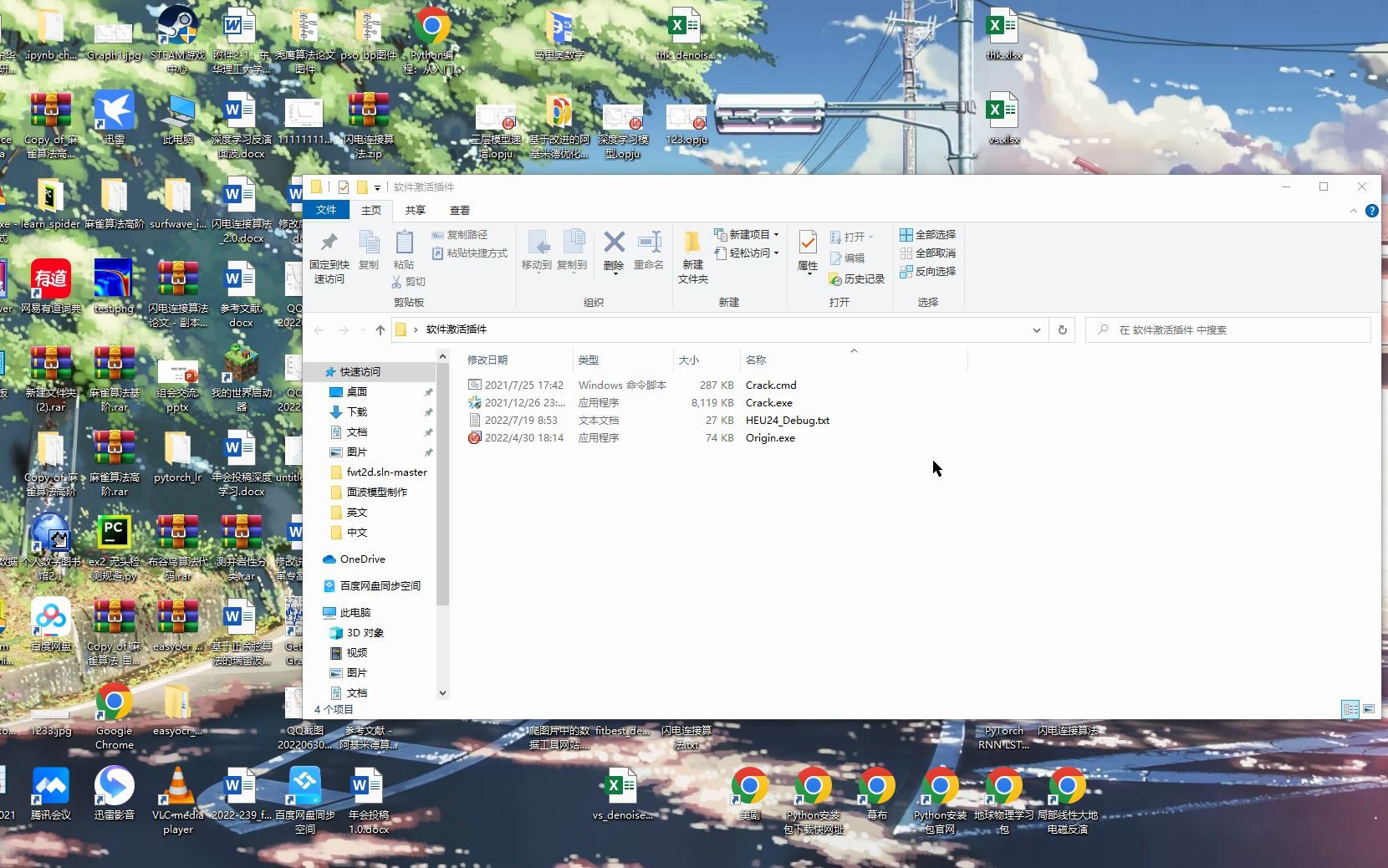This screenshot has width=1388, height=868.
Task: Click the 编辑 ribbon command
Action: tap(847, 258)
